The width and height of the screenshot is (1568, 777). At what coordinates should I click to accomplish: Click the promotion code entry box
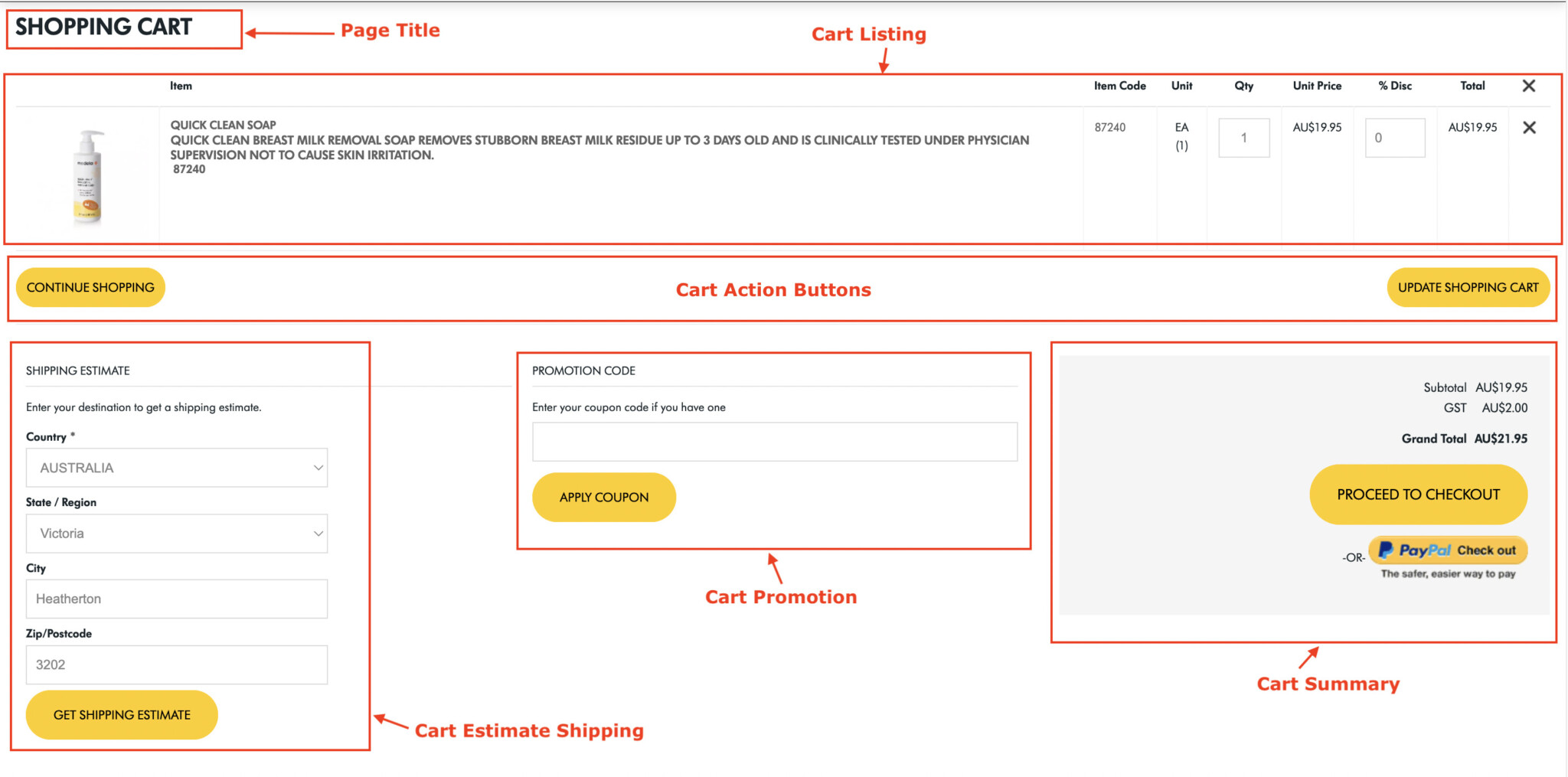(x=774, y=442)
